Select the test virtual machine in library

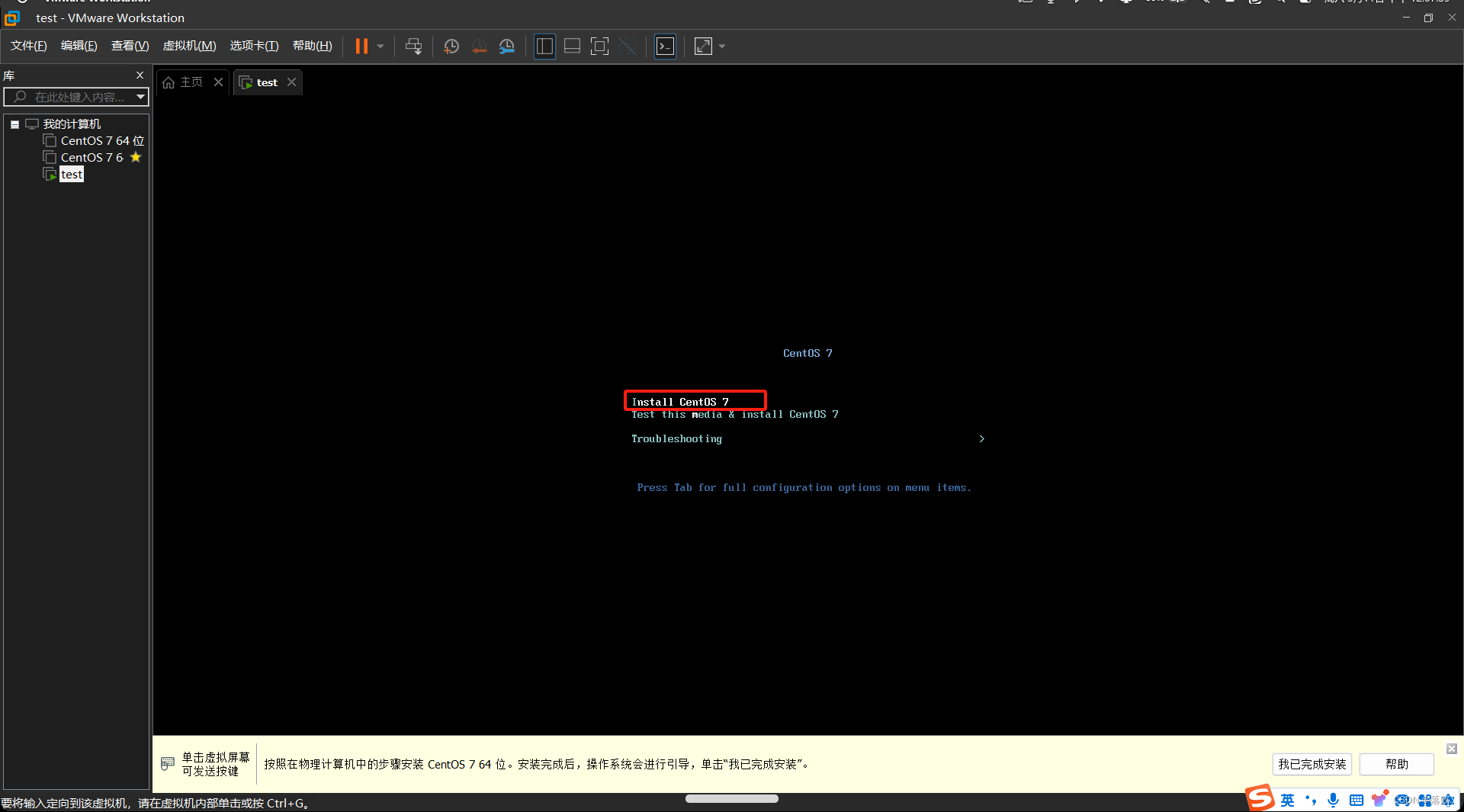72,175
